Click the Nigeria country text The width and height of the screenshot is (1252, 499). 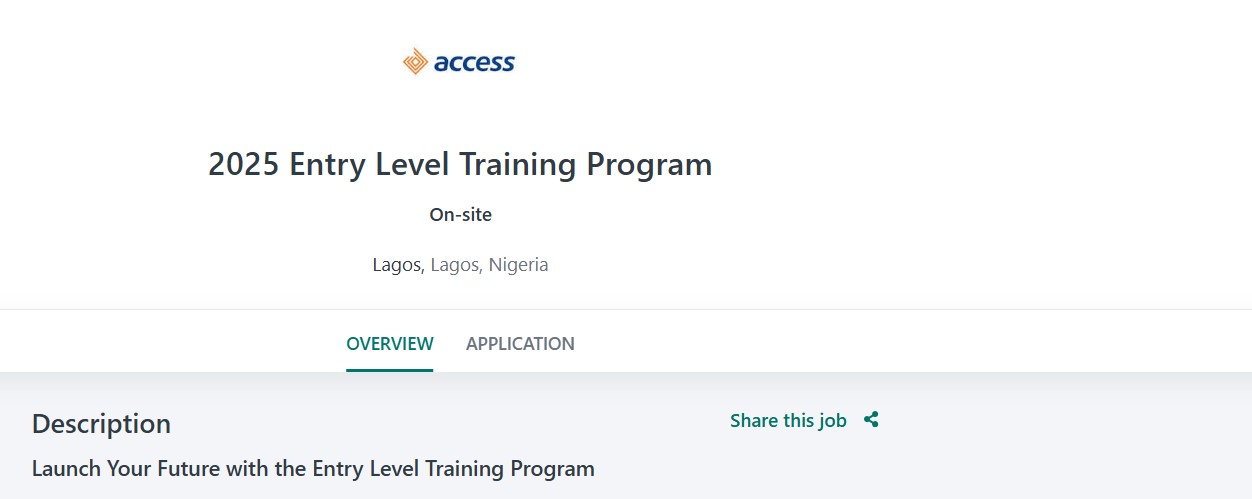518,265
